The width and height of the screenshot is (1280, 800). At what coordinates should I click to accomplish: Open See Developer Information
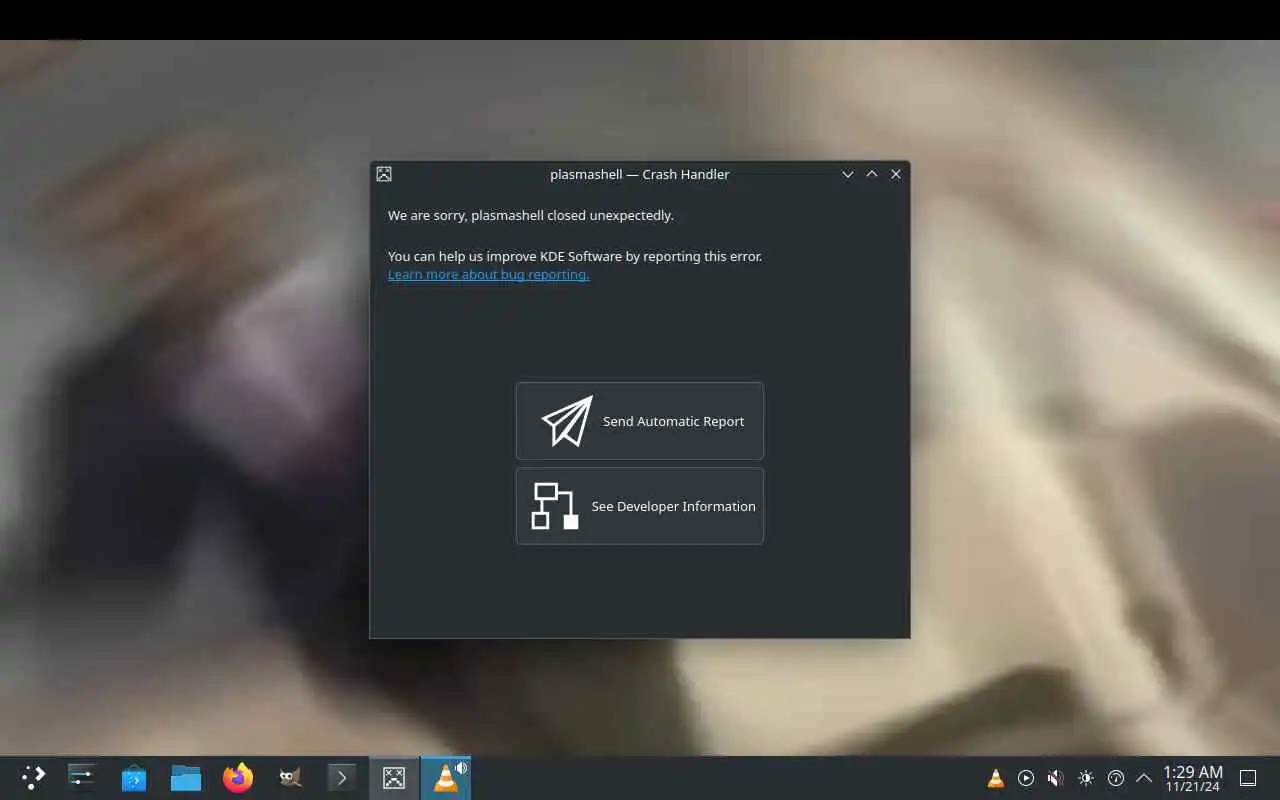tap(640, 506)
